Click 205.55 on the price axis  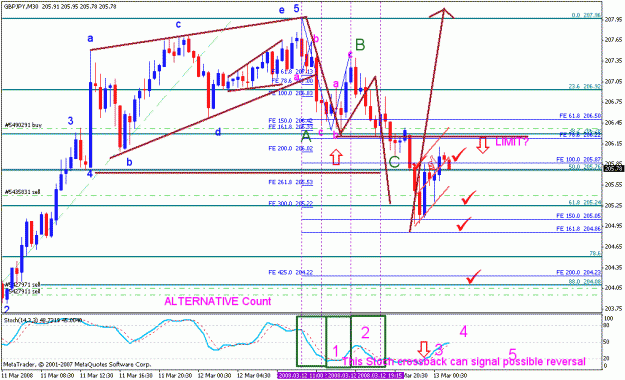point(613,185)
